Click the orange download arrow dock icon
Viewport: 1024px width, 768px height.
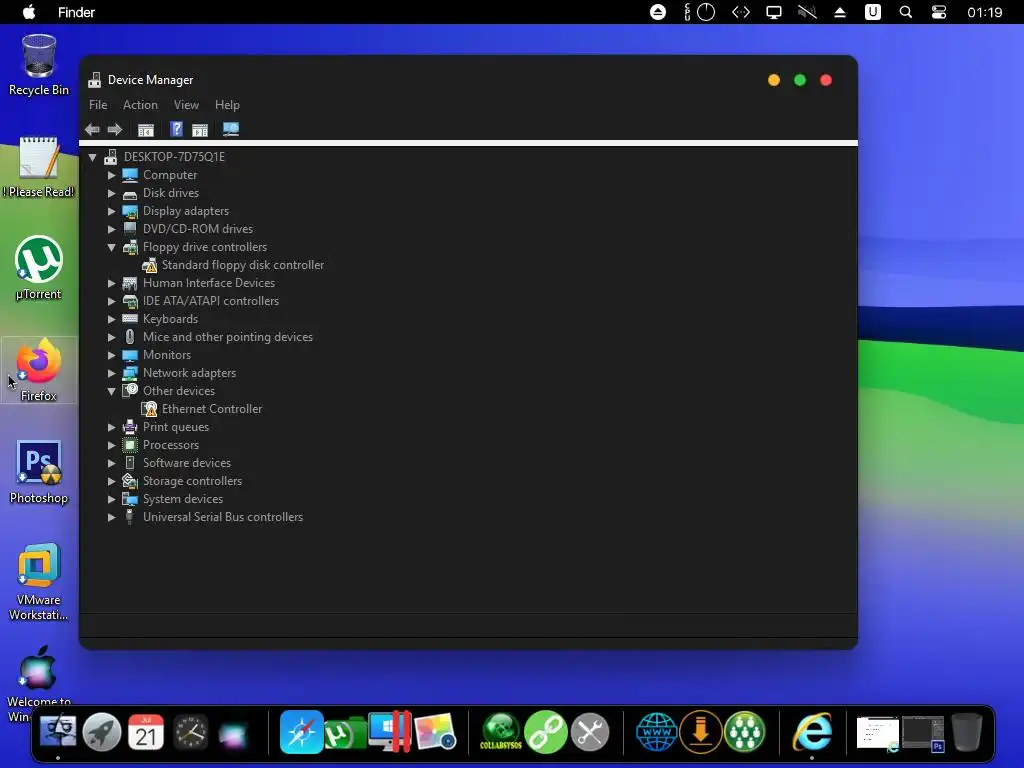click(701, 732)
